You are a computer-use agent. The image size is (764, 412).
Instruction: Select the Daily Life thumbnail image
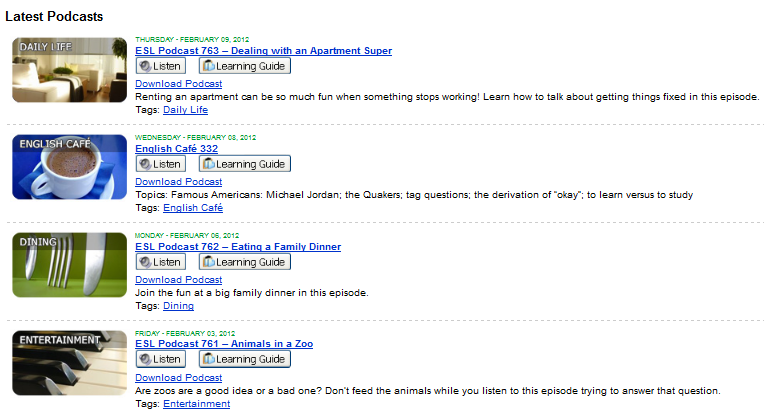[x=70, y=70]
